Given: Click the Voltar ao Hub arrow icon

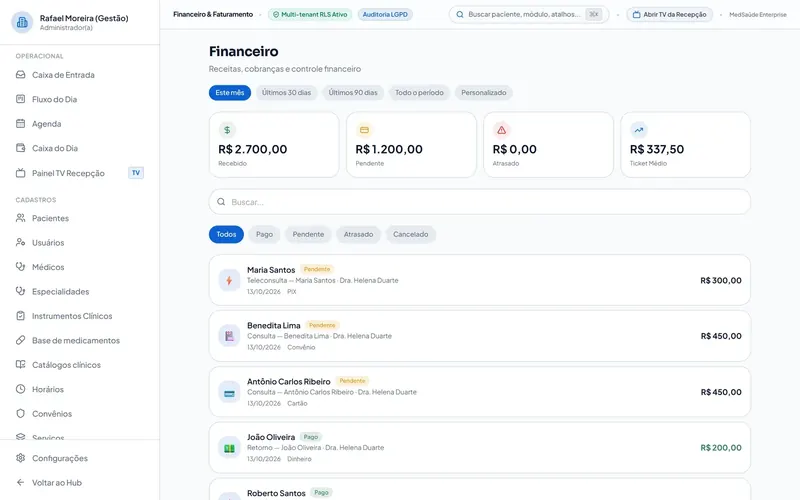Looking at the screenshot, I should point(20,483).
